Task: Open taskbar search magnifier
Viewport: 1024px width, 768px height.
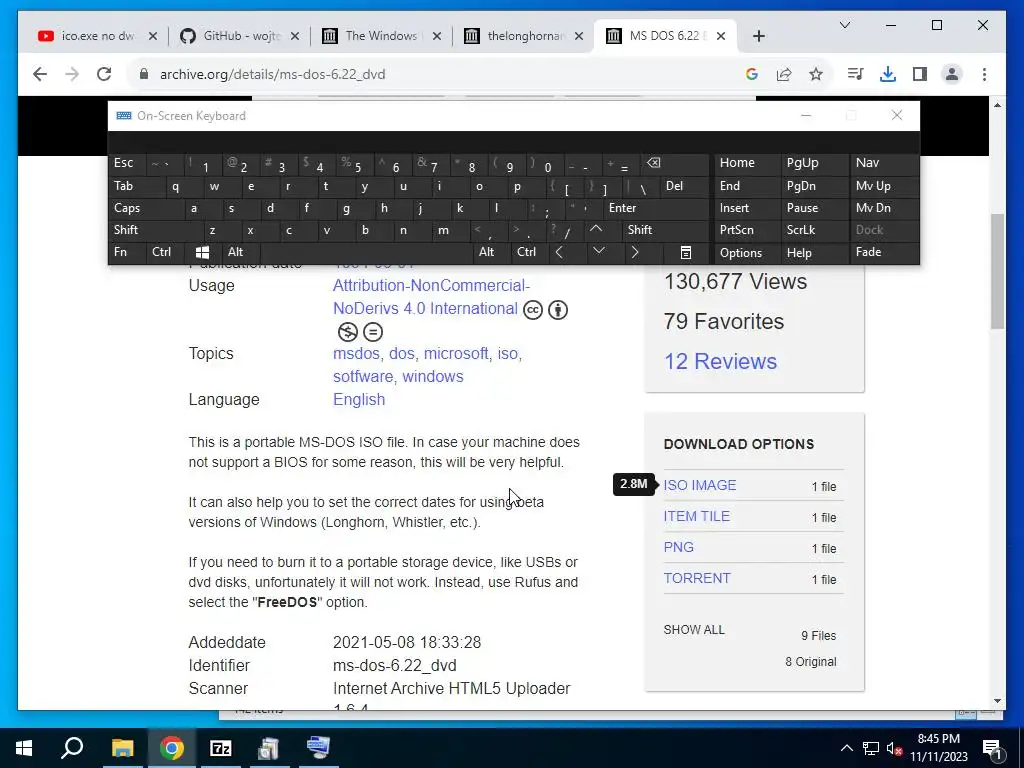Action: point(72,748)
